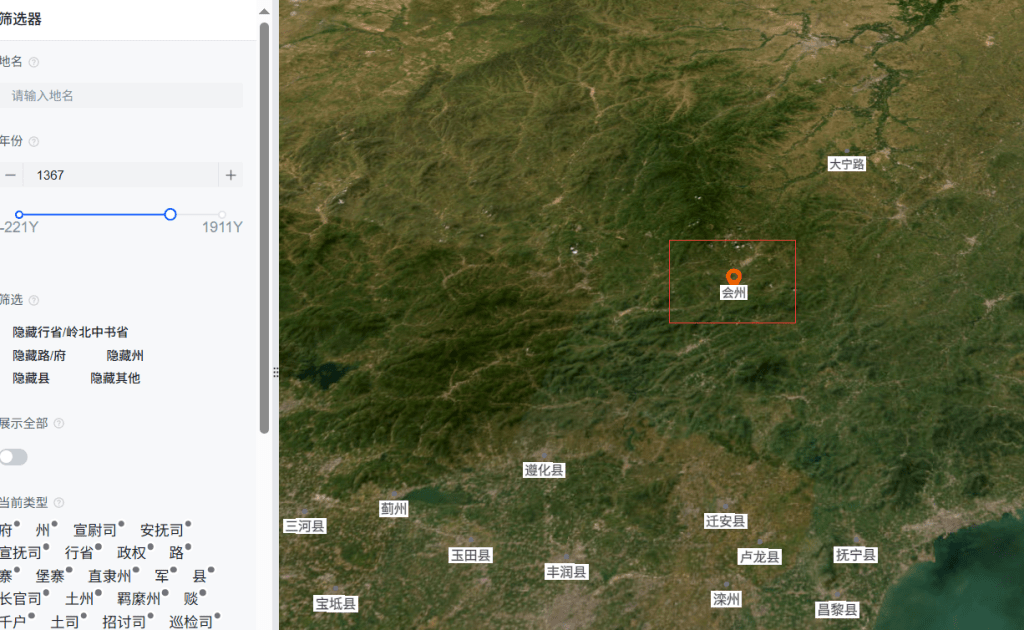Click the help icon next to 地名
This screenshot has height=630, width=1024.
34,62
